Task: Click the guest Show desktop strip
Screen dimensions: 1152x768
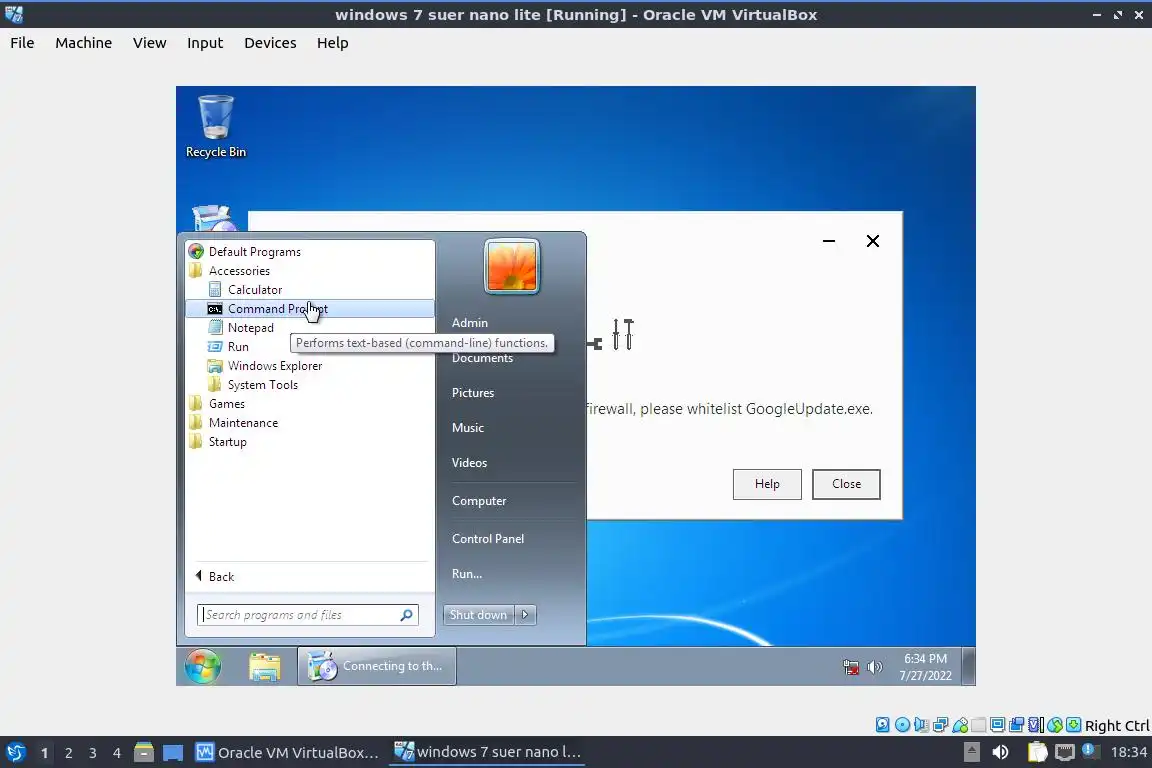Action: [969, 666]
